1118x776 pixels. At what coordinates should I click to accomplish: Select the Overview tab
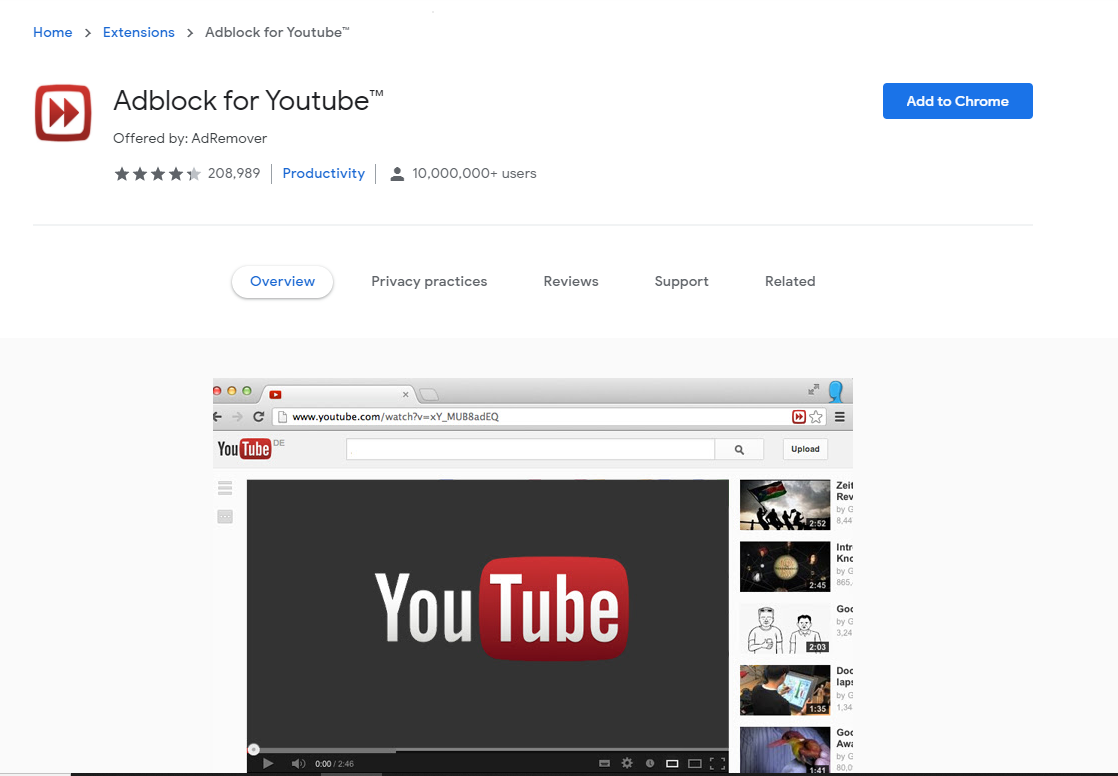tap(282, 282)
